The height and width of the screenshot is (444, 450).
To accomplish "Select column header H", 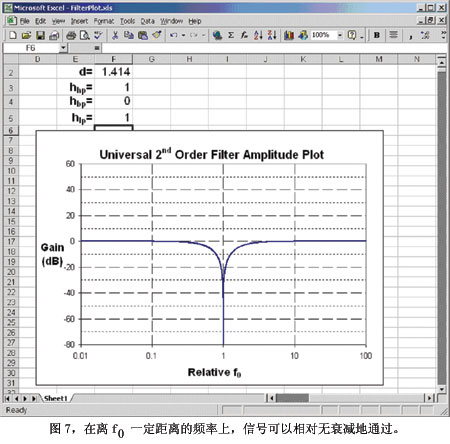I will 189,59.
